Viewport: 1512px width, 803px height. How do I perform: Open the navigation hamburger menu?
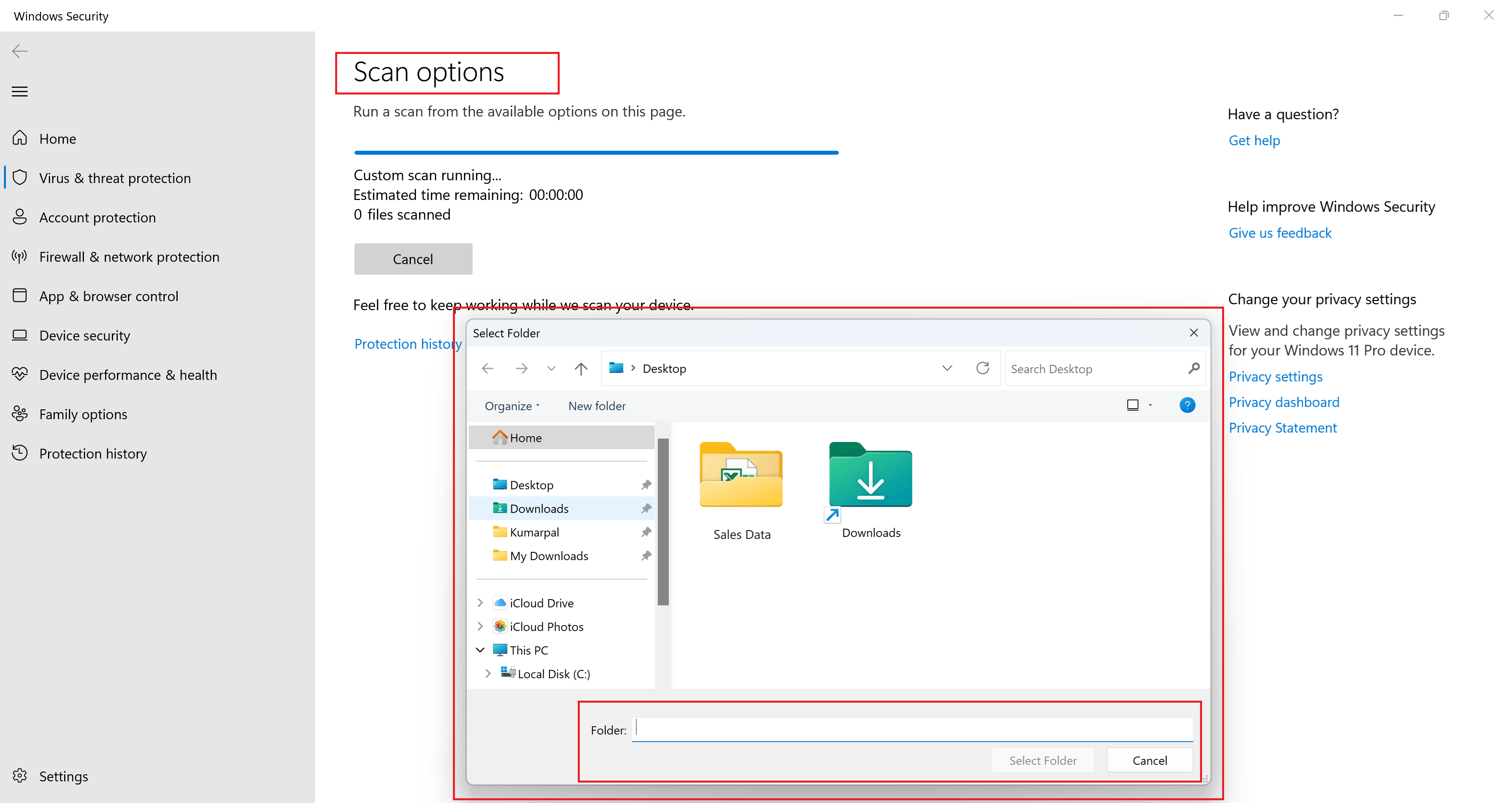pos(19,91)
